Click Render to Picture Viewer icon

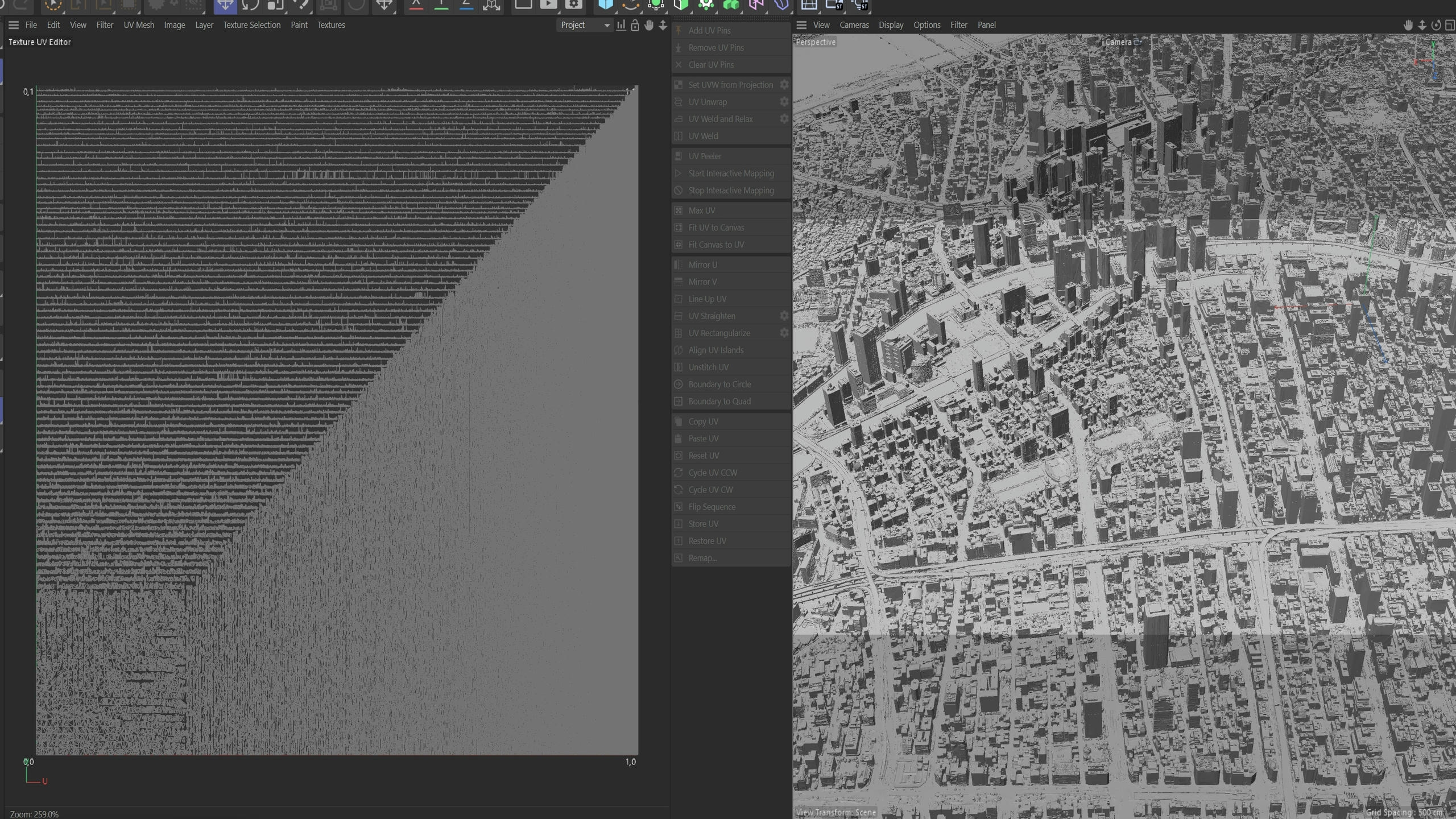(x=548, y=5)
